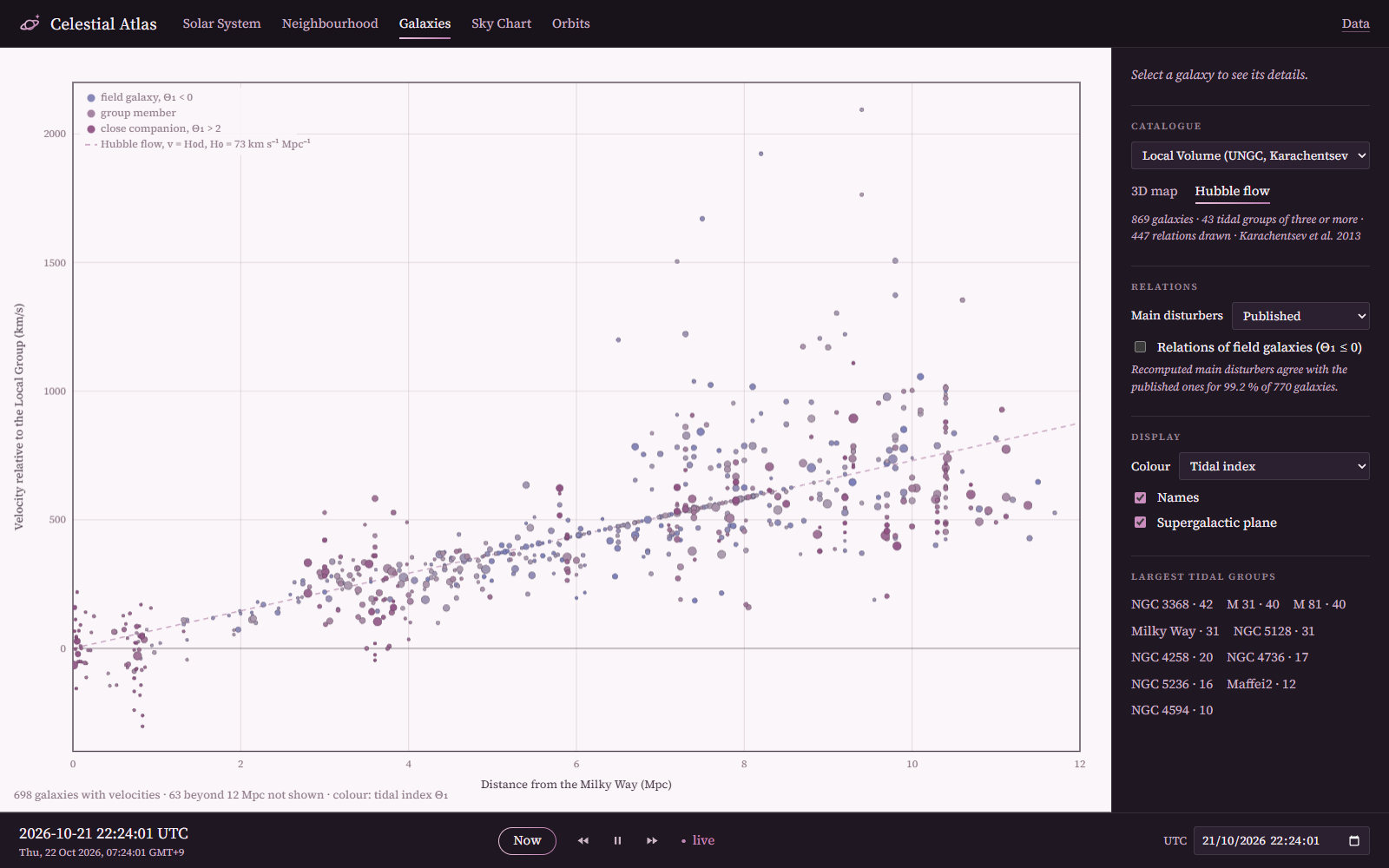
Task: Click the group member legend entry
Action: pos(131,113)
